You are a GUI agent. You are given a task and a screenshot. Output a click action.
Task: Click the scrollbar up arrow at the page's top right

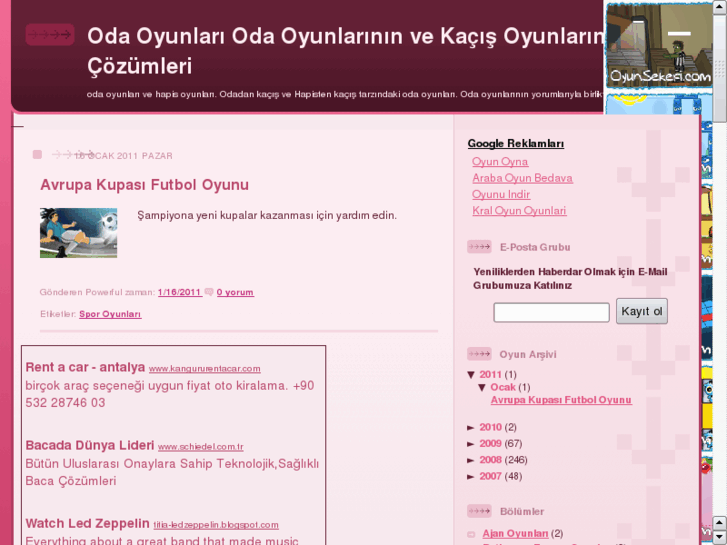coord(720,6)
